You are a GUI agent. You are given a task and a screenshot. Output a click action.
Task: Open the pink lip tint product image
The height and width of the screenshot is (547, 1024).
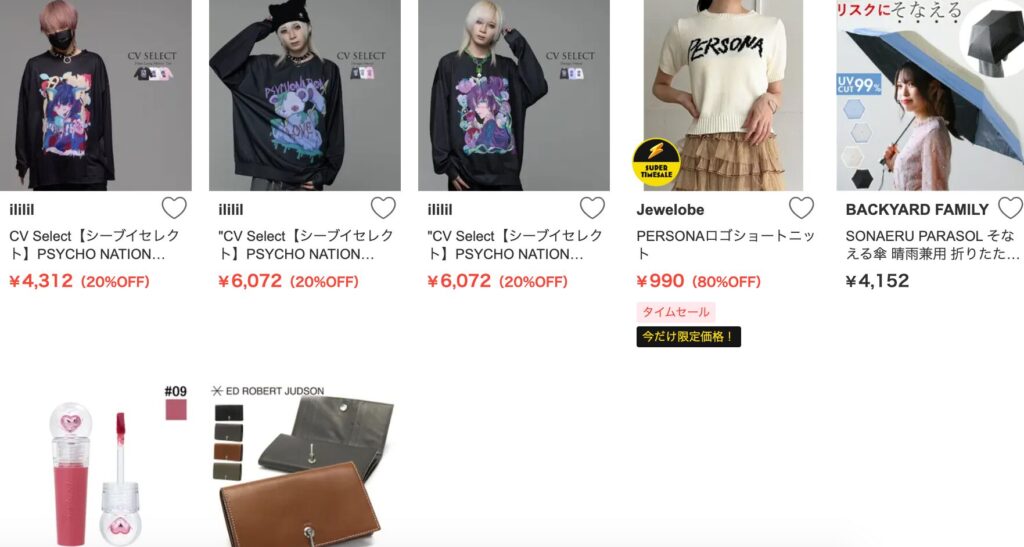pos(96,465)
